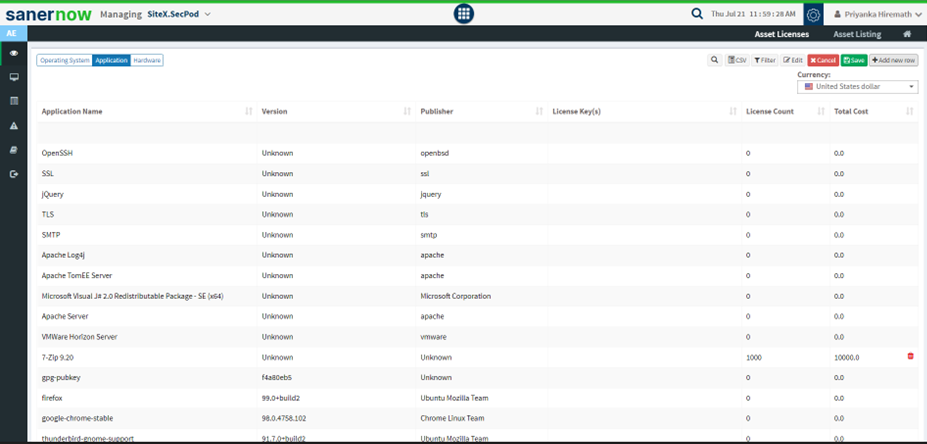Sort by Application Name column arrows
This screenshot has height=444, width=927.
click(249, 111)
